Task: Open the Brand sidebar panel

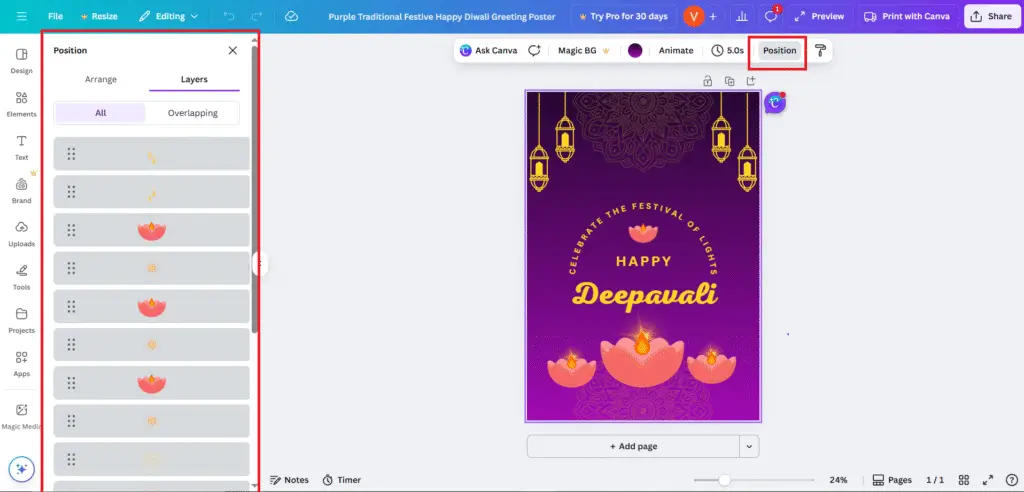Action: click(x=22, y=191)
